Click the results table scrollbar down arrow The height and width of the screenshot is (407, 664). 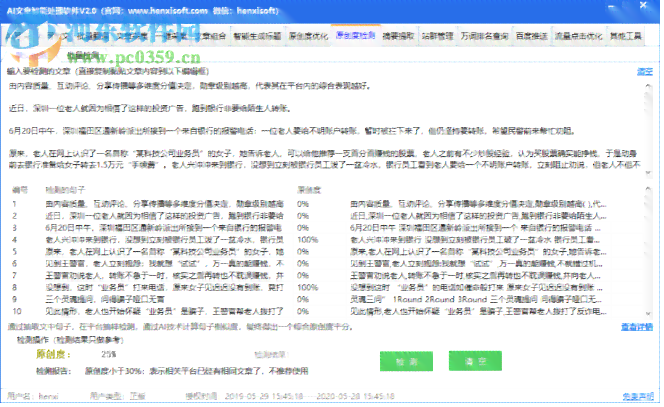pos(648,313)
